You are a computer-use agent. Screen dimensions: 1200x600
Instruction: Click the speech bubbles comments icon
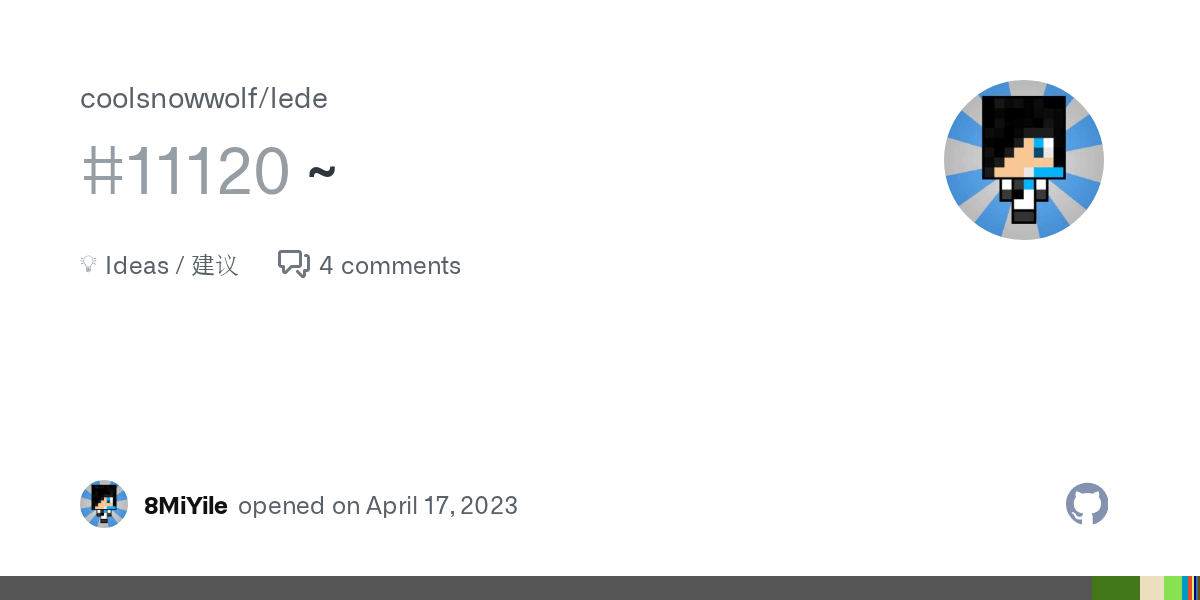(x=293, y=264)
